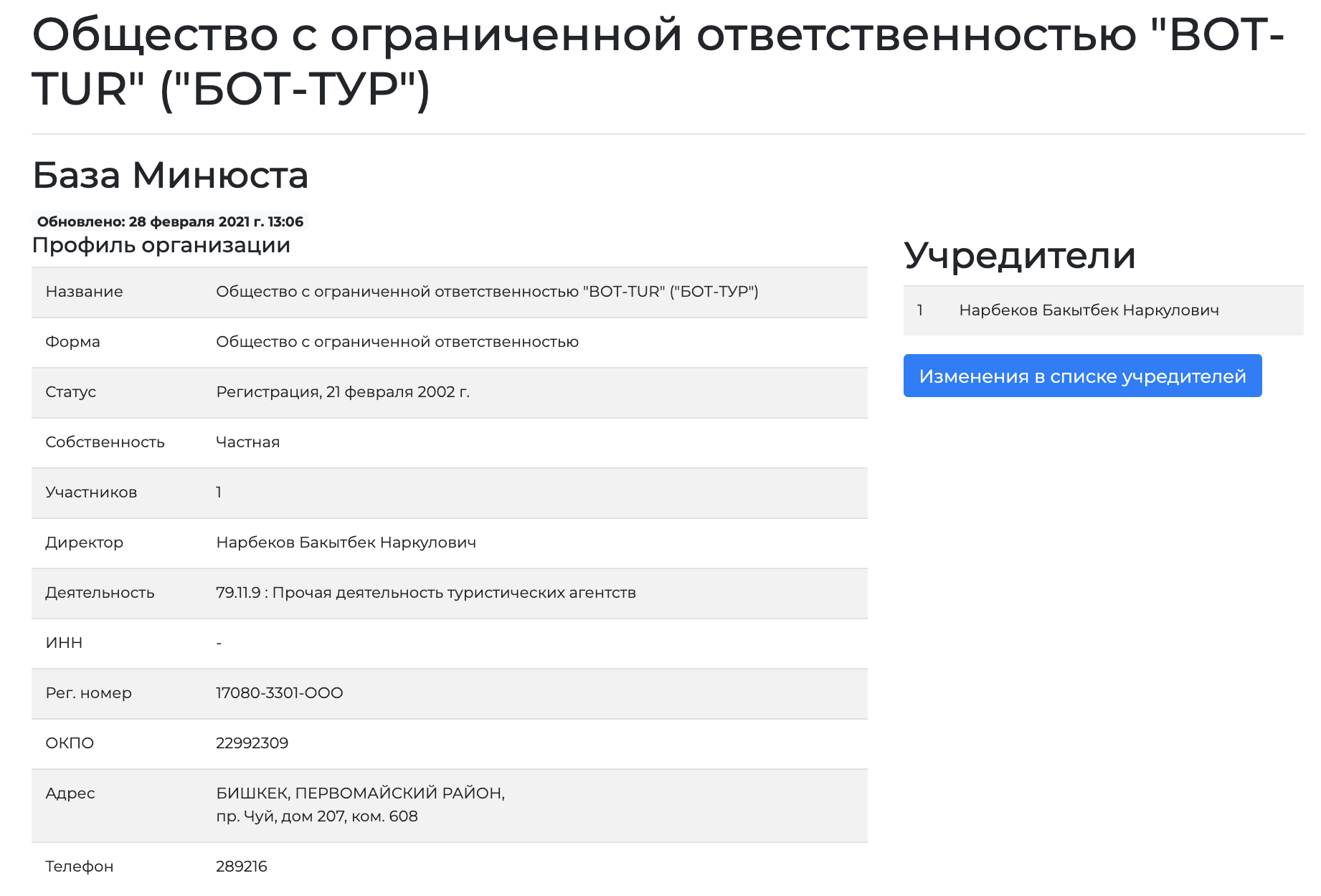Click the page title ООО "BOT-TUR"
Viewport: 1321px width, 896px height.
click(658, 62)
